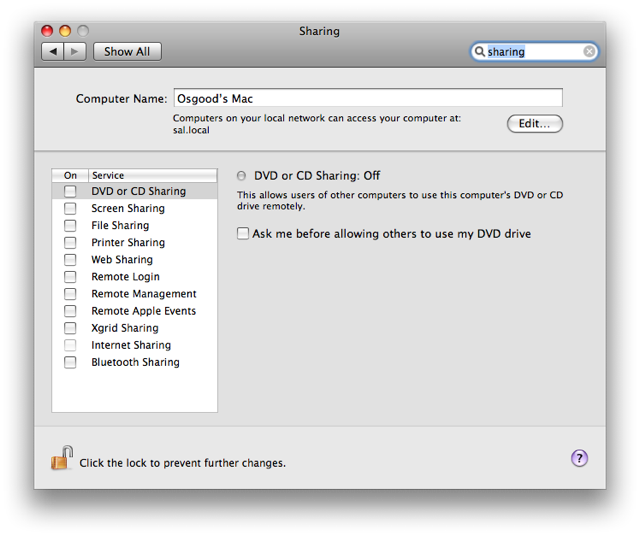
Task: Click the sal.local address text
Action: tap(191, 130)
